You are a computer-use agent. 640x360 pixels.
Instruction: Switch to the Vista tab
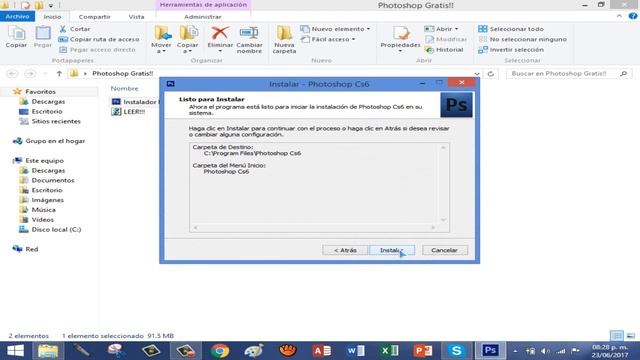click(x=136, y=17)
